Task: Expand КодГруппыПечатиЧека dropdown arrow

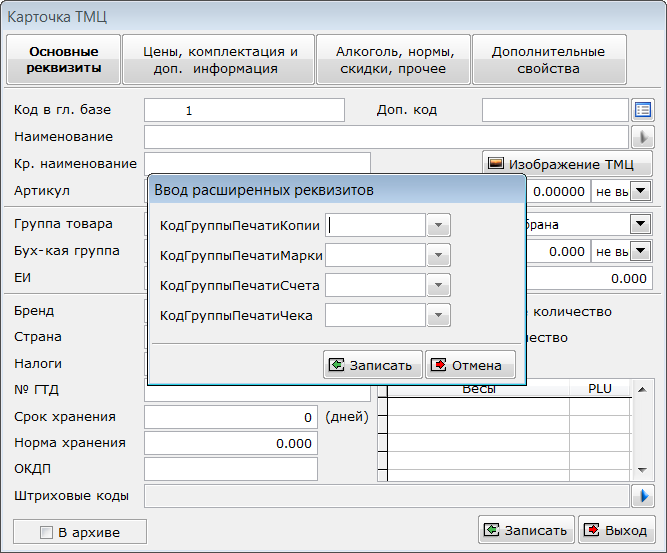Action: coord(438,315)
